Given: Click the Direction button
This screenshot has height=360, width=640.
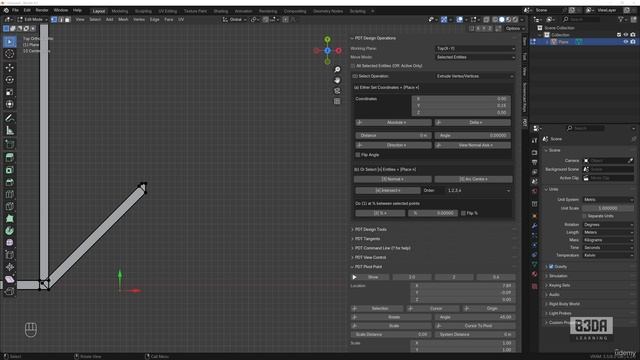Looking at the screenshot, I should click(393, 145).
